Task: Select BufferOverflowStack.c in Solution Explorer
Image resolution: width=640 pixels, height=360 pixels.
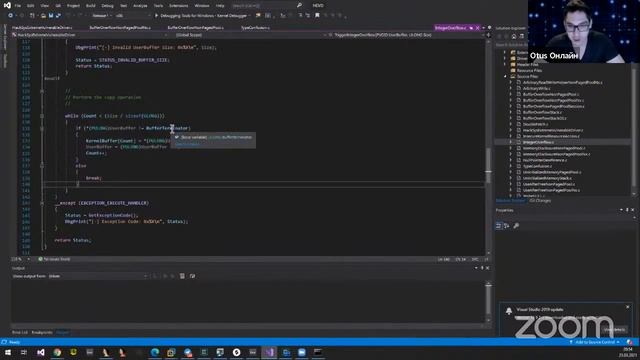Action: pos(542,112)
